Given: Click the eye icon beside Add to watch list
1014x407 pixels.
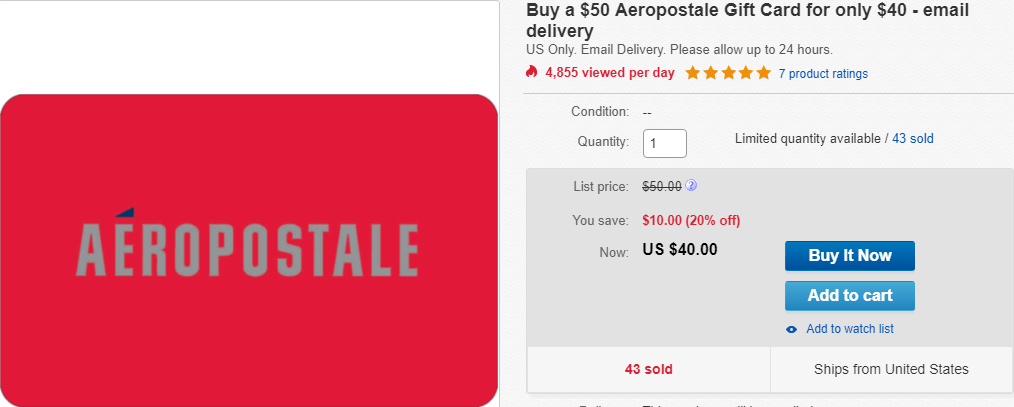Looking at the screenshot, I should tap(792, 329).
